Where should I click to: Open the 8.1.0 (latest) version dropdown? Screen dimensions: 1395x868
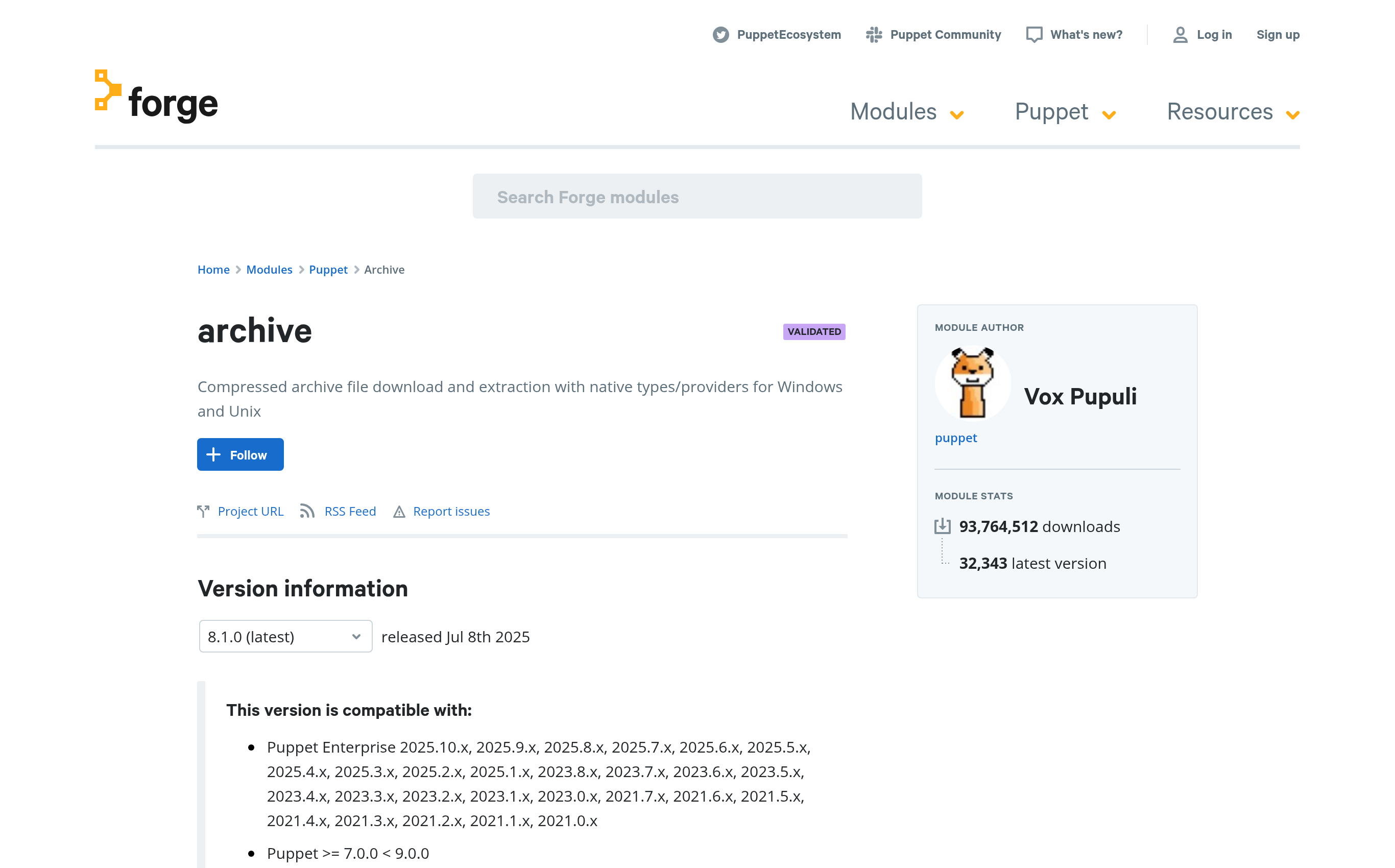point(285,636)
